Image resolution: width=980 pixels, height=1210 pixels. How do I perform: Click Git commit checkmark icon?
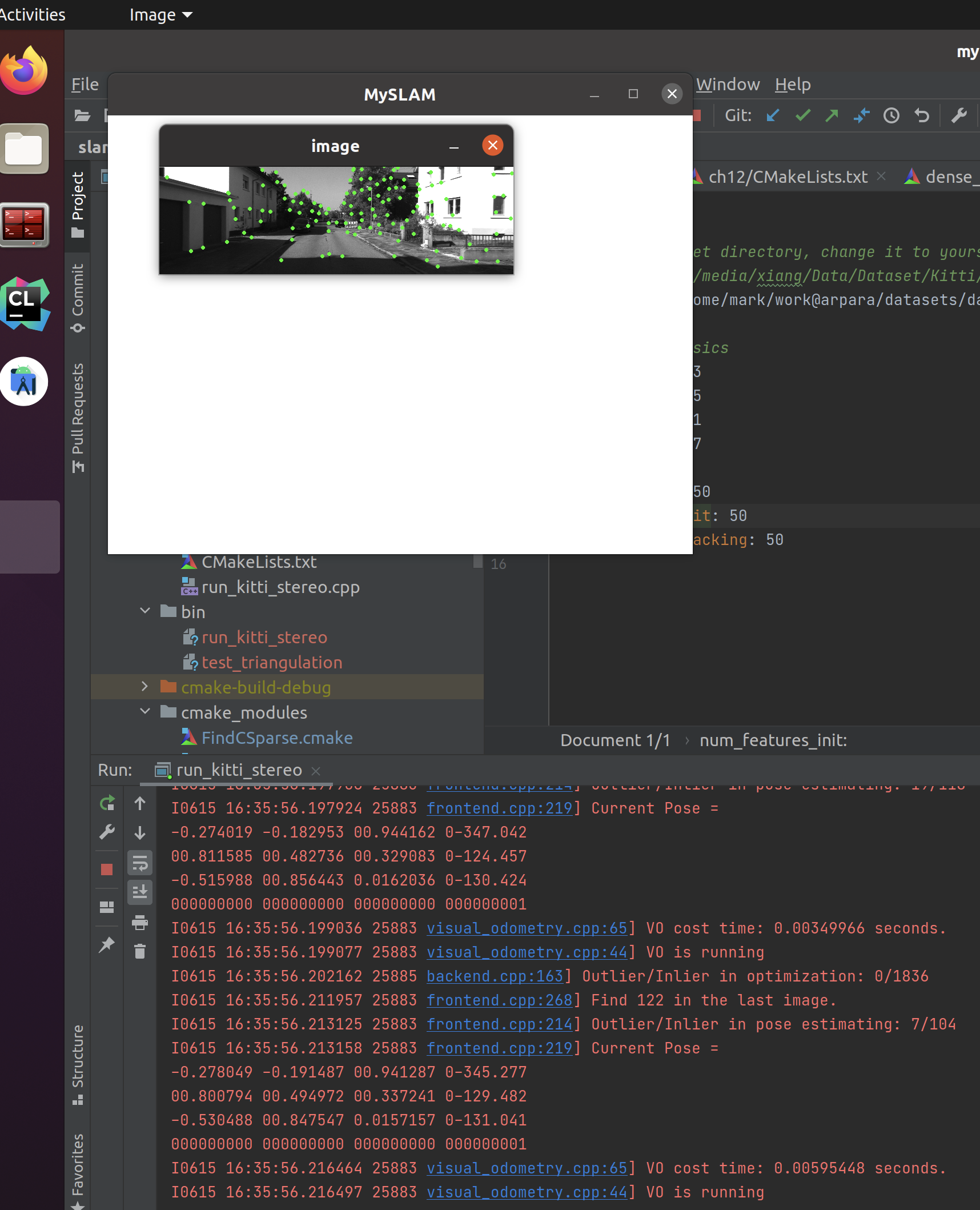[803, 115]
